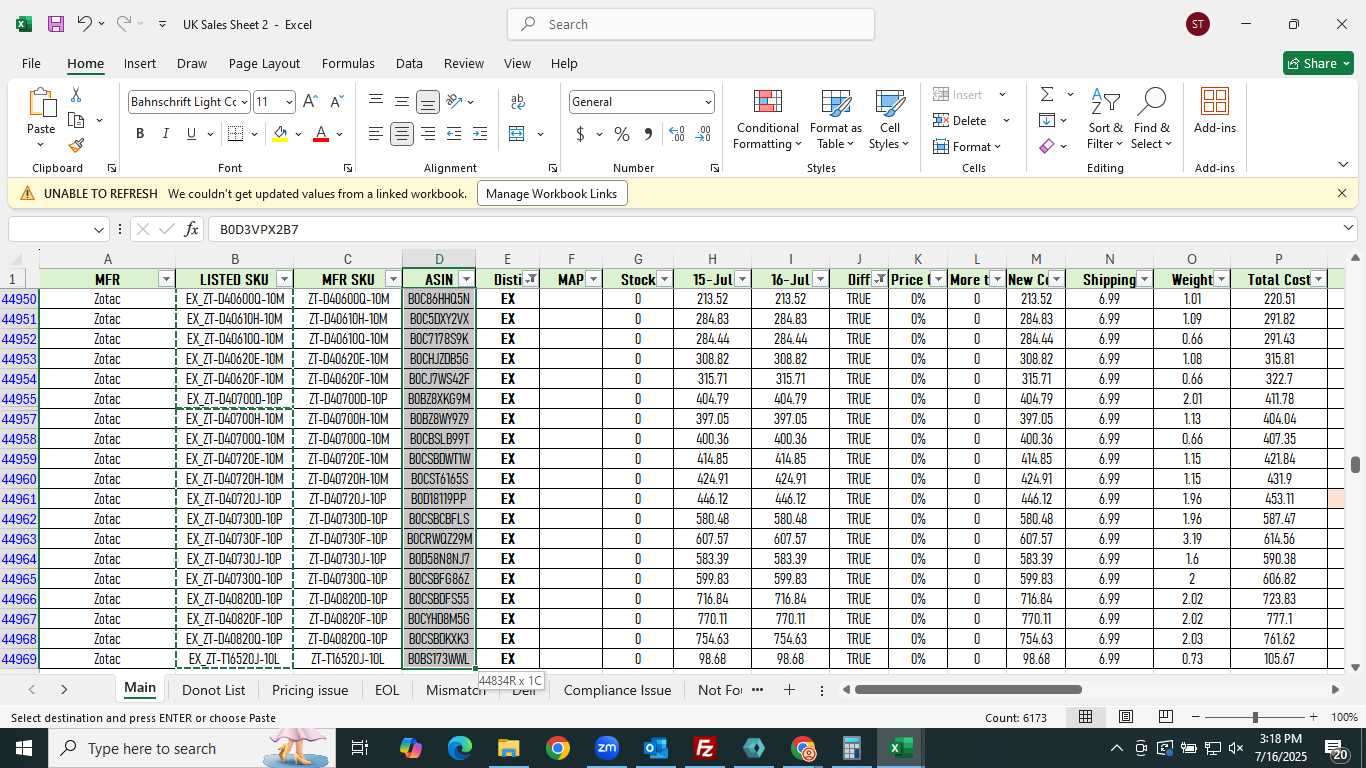Image resolution: width=1366 pixels, height=768 pixels.
Task: Click the Format Painter brush icon
Action: click(76, 145)
